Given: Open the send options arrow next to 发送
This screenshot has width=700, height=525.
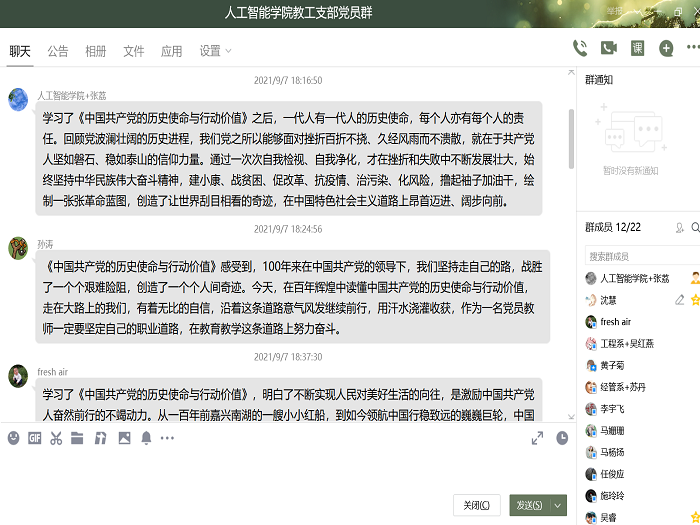Looking at the screenshot, I should 558,505.
